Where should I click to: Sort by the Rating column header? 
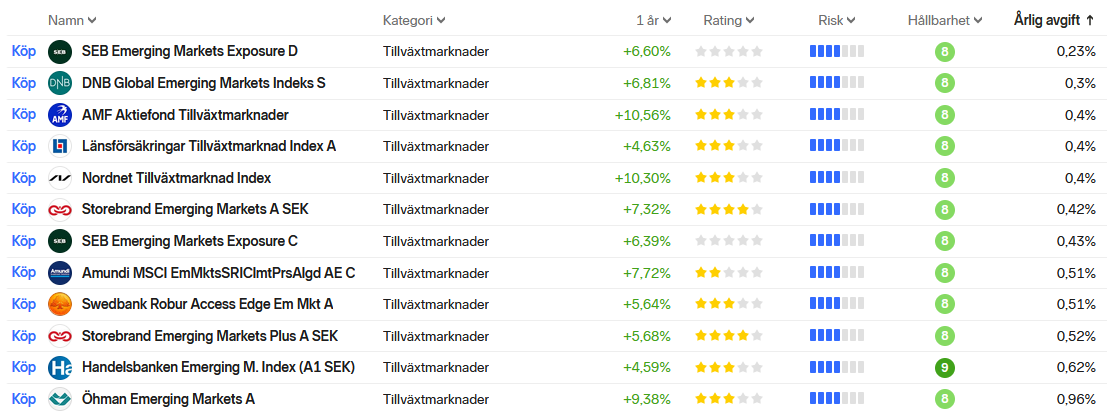729,20
